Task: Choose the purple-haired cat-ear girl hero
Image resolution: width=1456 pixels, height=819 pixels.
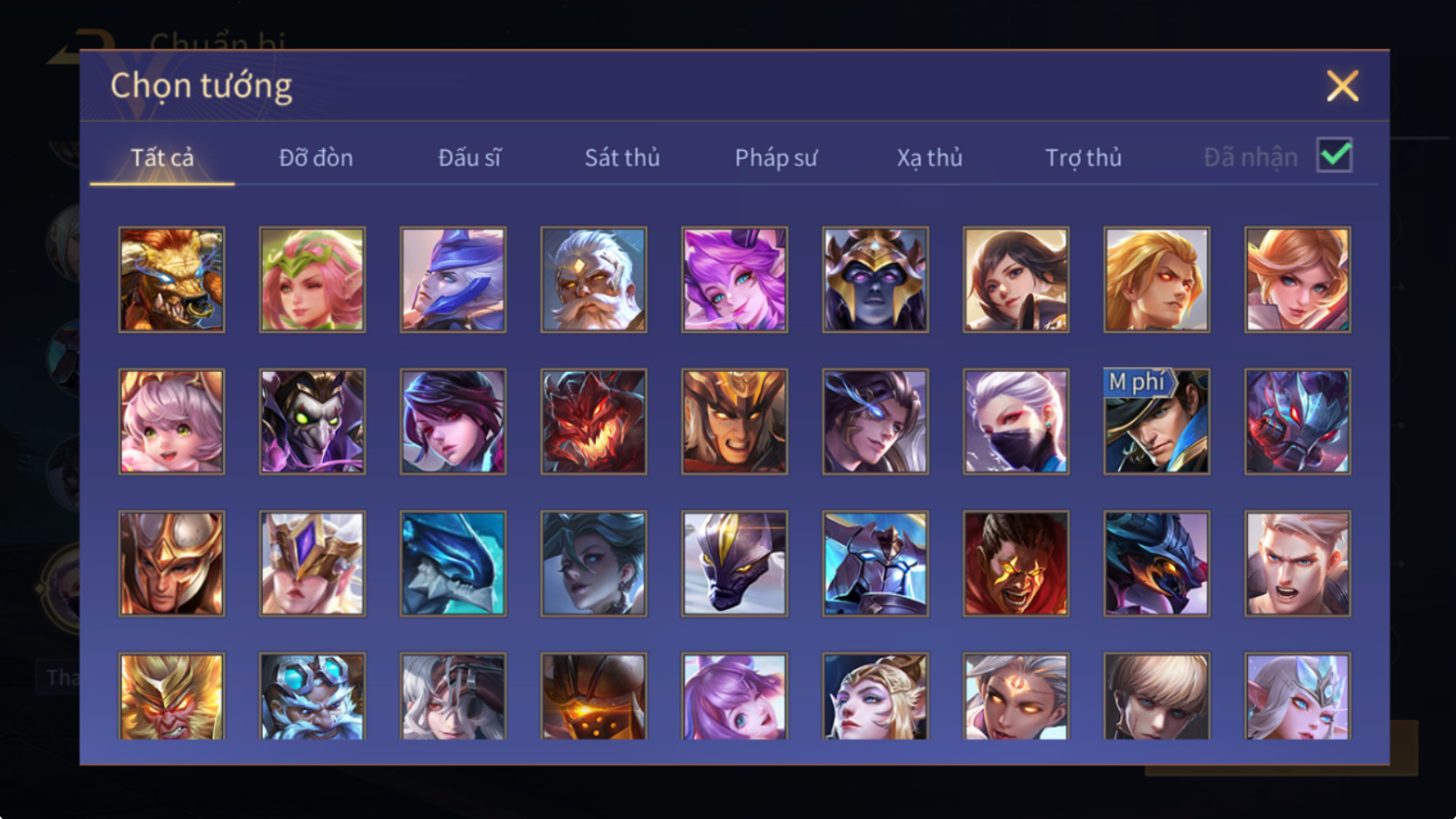Action: [734, 280]
